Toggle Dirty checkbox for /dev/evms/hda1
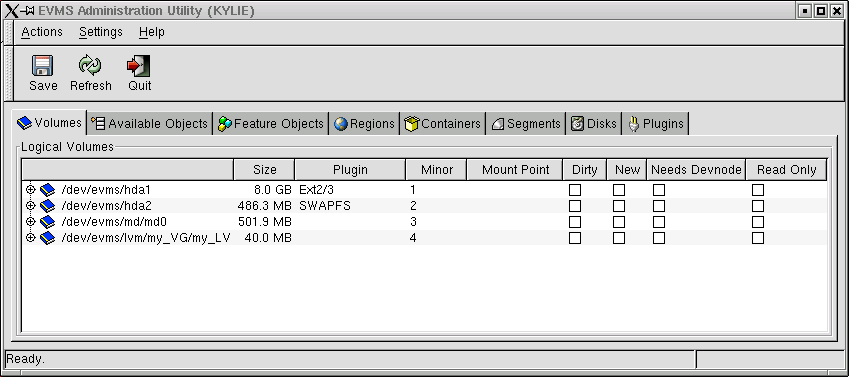Screen dimensions: 849x377 [x=574, y=190]
